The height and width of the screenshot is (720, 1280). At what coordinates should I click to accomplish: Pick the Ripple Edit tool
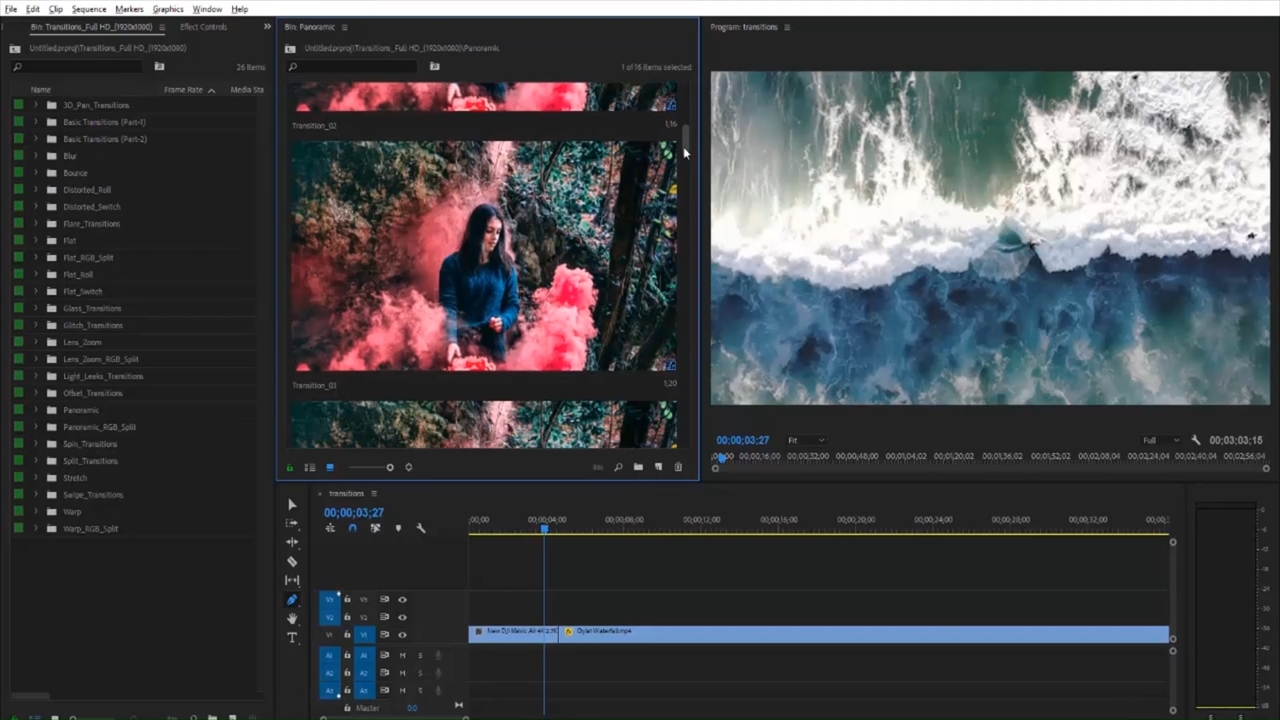[x=292, y=542]
